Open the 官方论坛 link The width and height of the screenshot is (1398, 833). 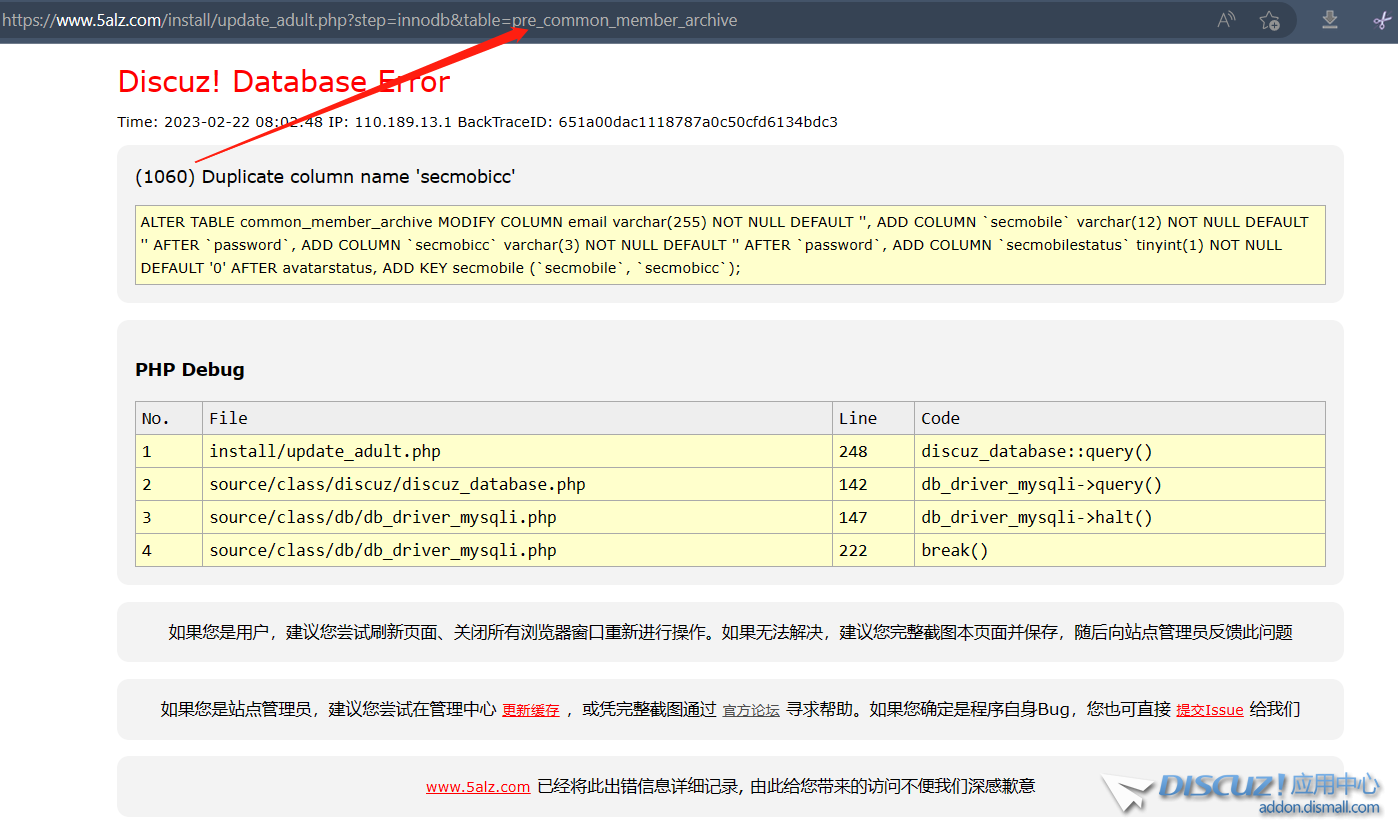tap(751, 710)
